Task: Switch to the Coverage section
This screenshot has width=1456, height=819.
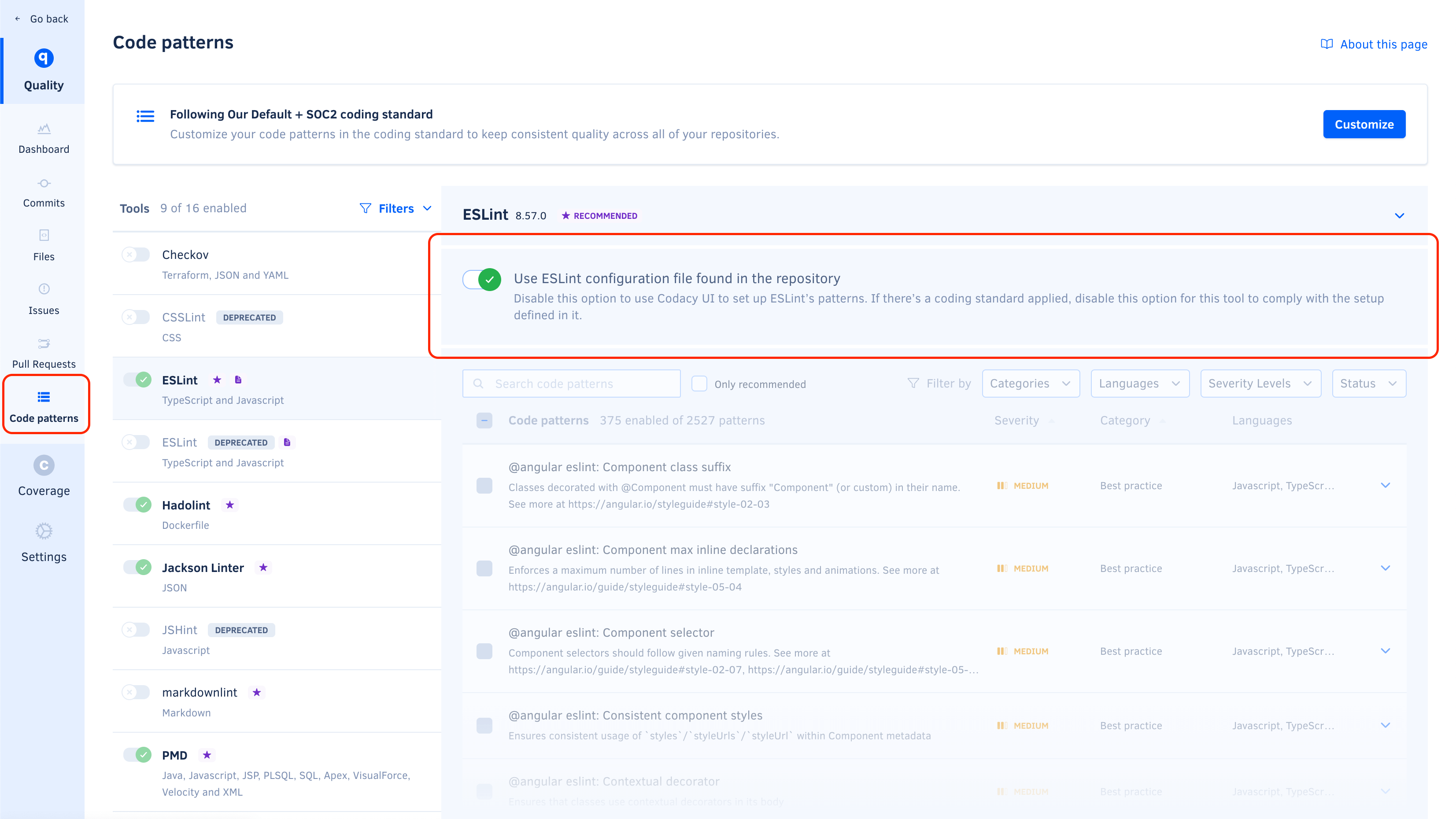Action: pos(44,476)
